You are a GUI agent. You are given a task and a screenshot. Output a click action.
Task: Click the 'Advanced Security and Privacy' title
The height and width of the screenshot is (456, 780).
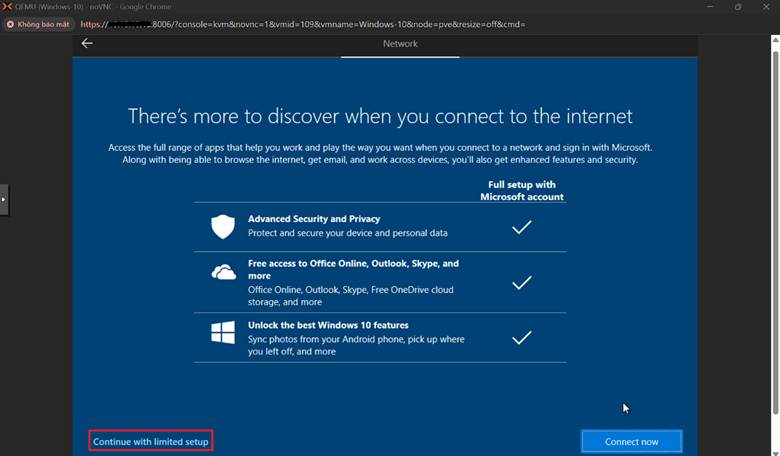(x=313, y=218)
